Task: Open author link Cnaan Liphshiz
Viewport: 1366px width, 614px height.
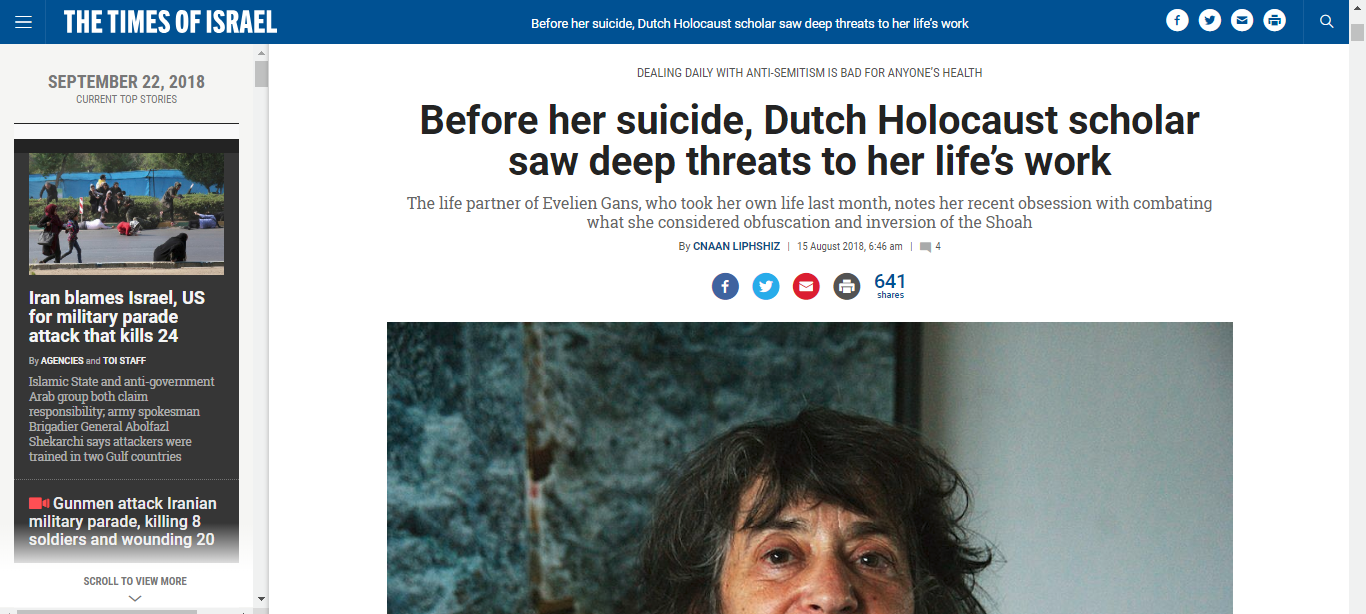Action: point(736,246)
